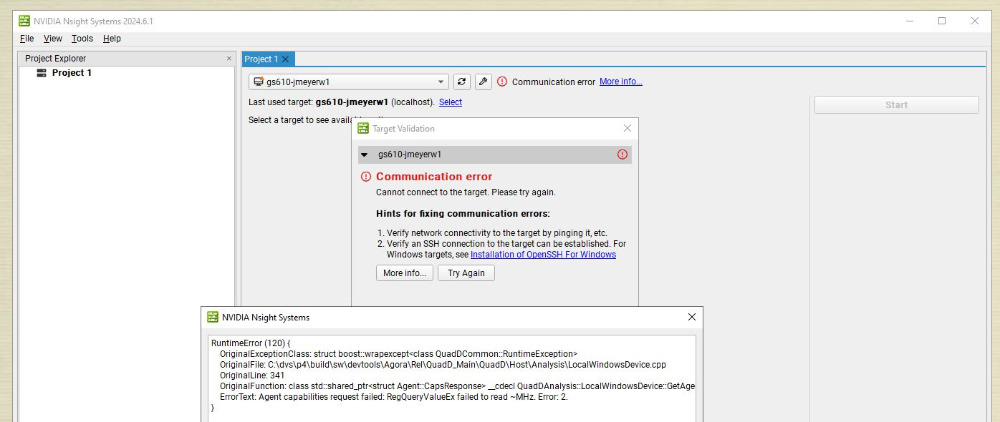Image resolution: width=1000 pixels, height=422 pixels.
Task: Collapse the gs610-jmeyerw1 section in Target Validation
Action: 364,155
